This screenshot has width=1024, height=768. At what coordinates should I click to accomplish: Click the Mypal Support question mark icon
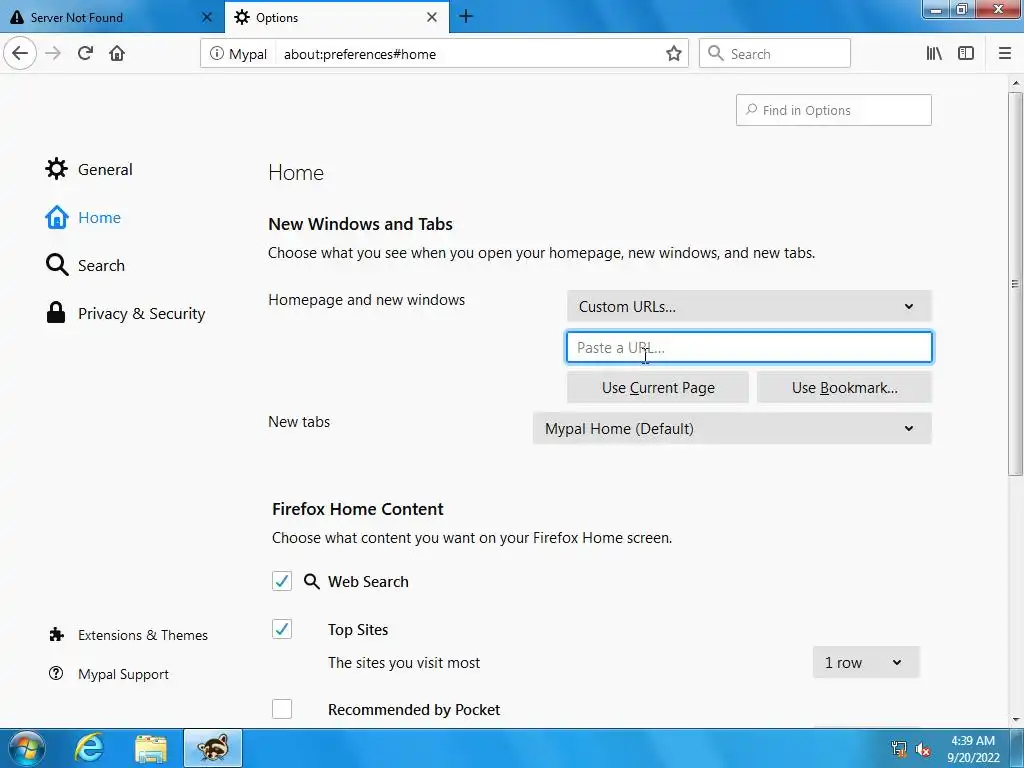(56, 673)
